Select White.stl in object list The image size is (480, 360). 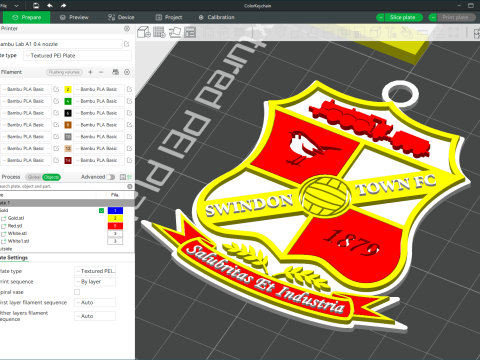pyautogui.click(x=17, y=233)
